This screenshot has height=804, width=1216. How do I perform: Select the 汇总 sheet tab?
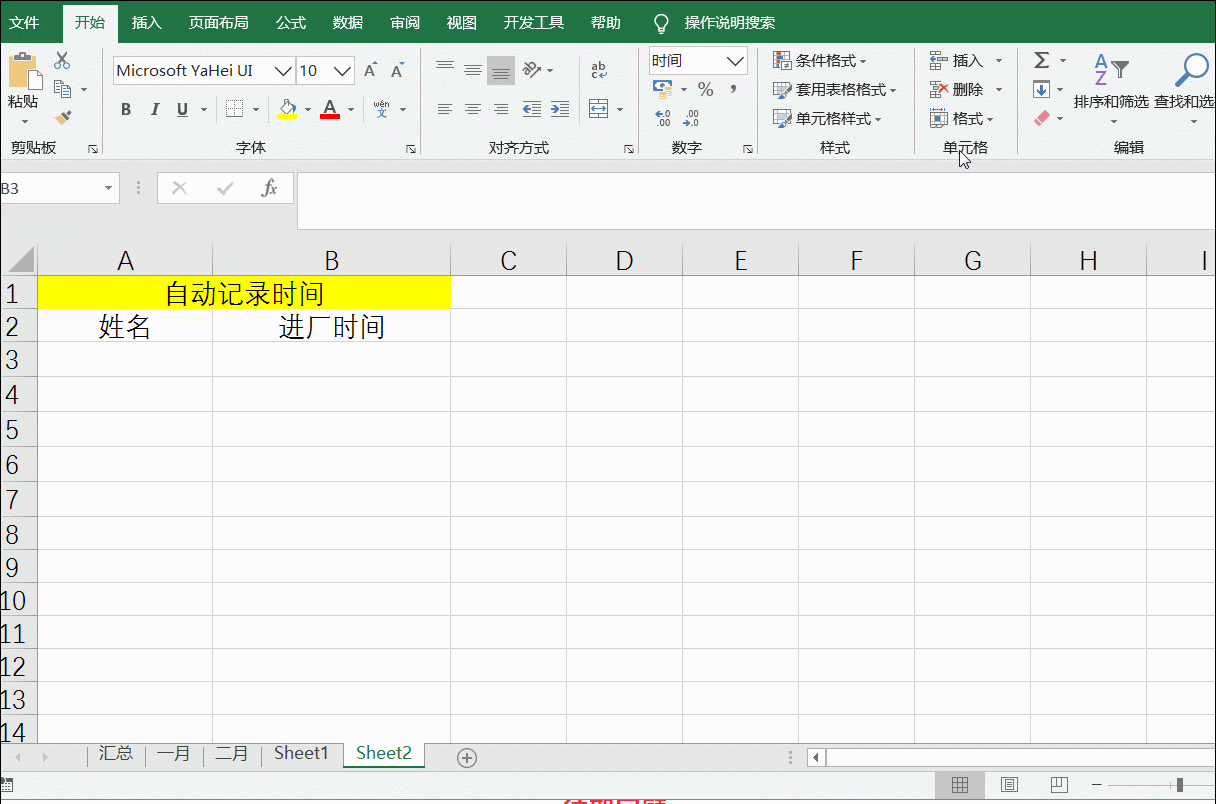pyautogui.click(x=116, y=753)
